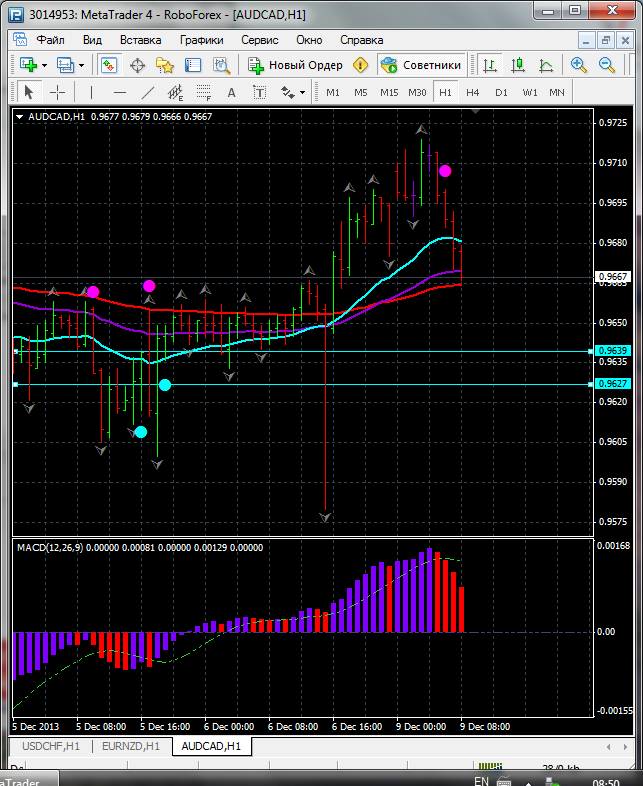Select the crosshair tool
Image resolution: width=643 pixels, height=786 pixels.
tap(58, 92)
